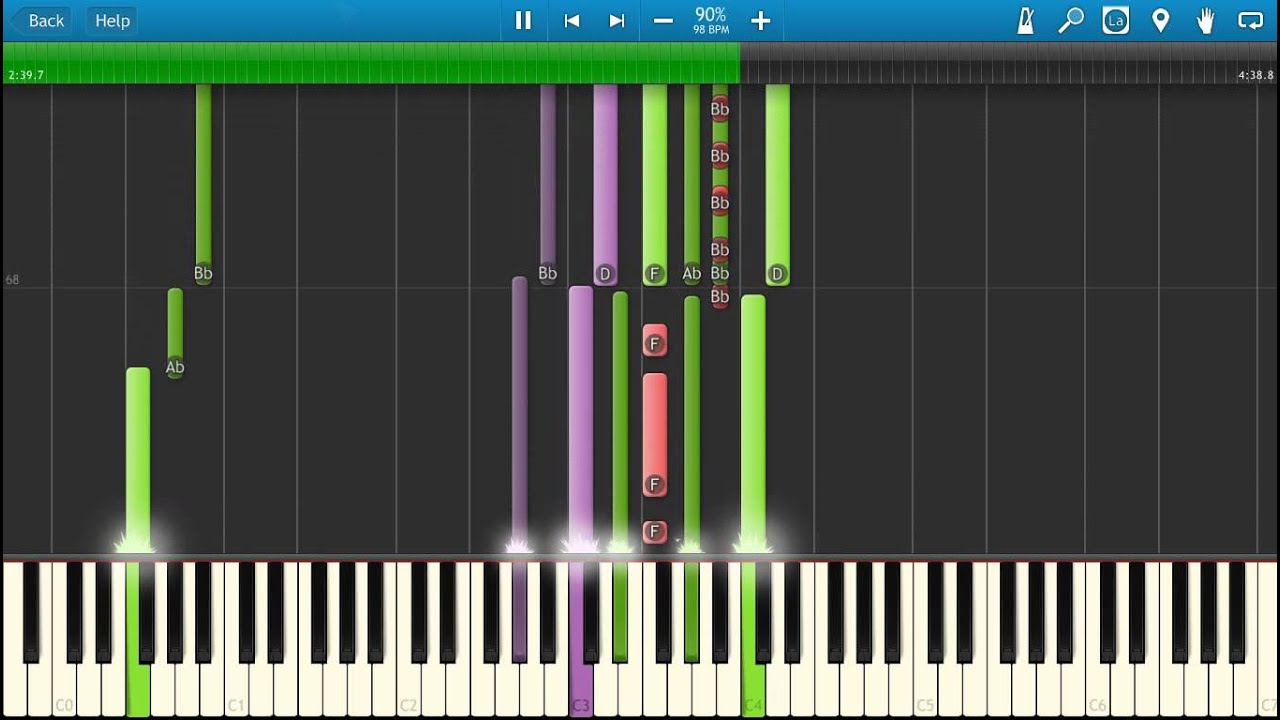Viewport: 1280px width, 720px height.
Task: Jump ahead in the unplayed gray progress area
Action: pos(1008,62)
